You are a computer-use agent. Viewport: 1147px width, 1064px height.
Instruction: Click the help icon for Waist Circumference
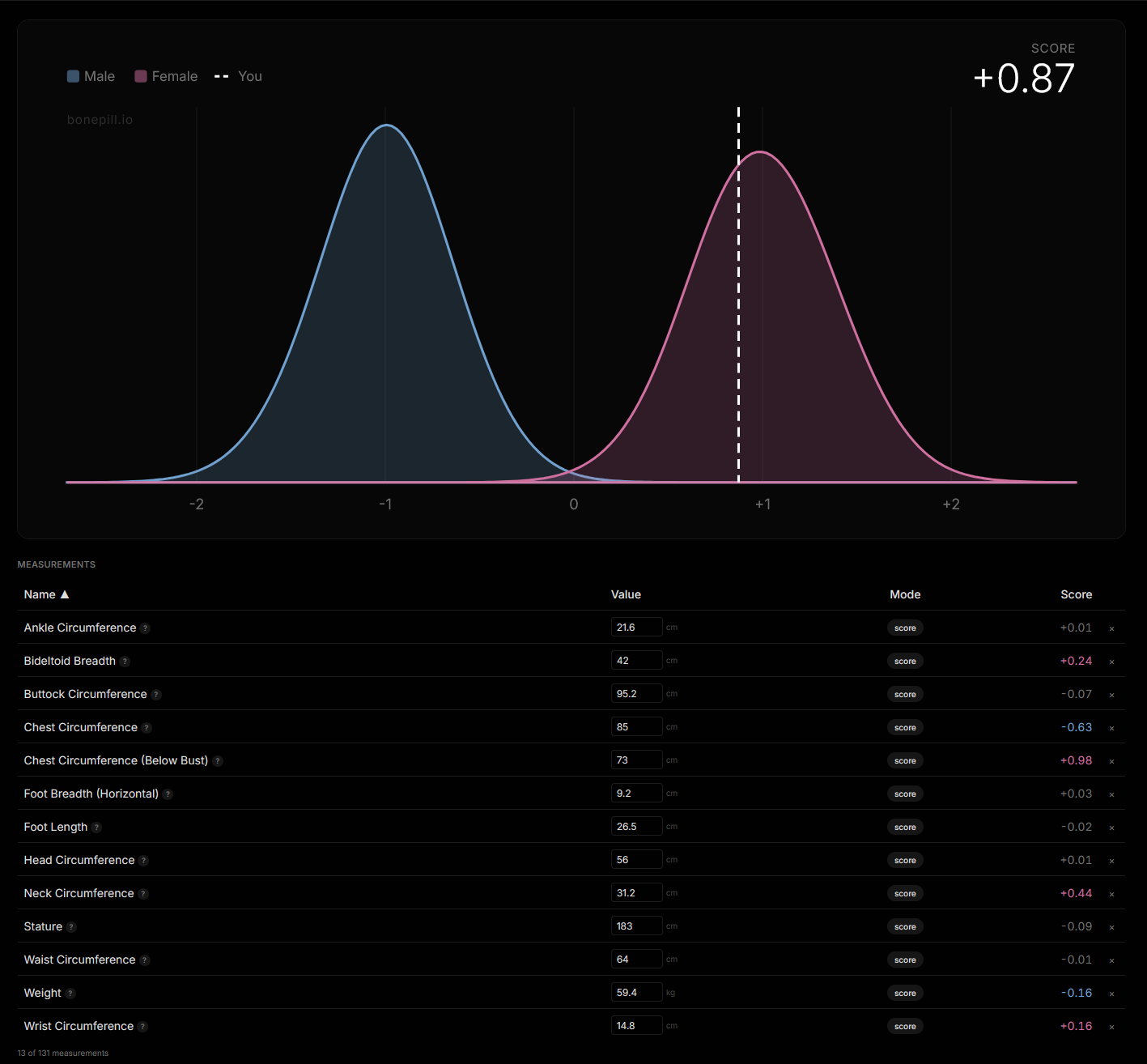[145, 960]
